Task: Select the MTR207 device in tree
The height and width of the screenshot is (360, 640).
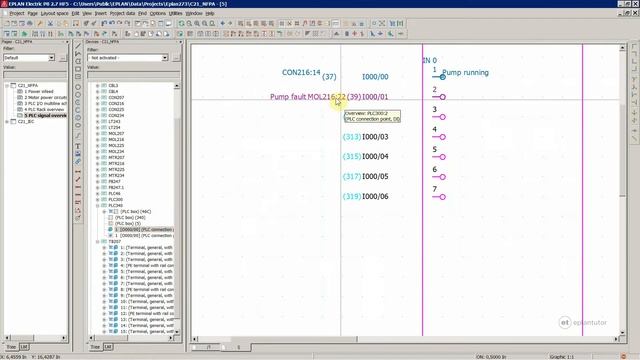Action: (x=116, y=158)
